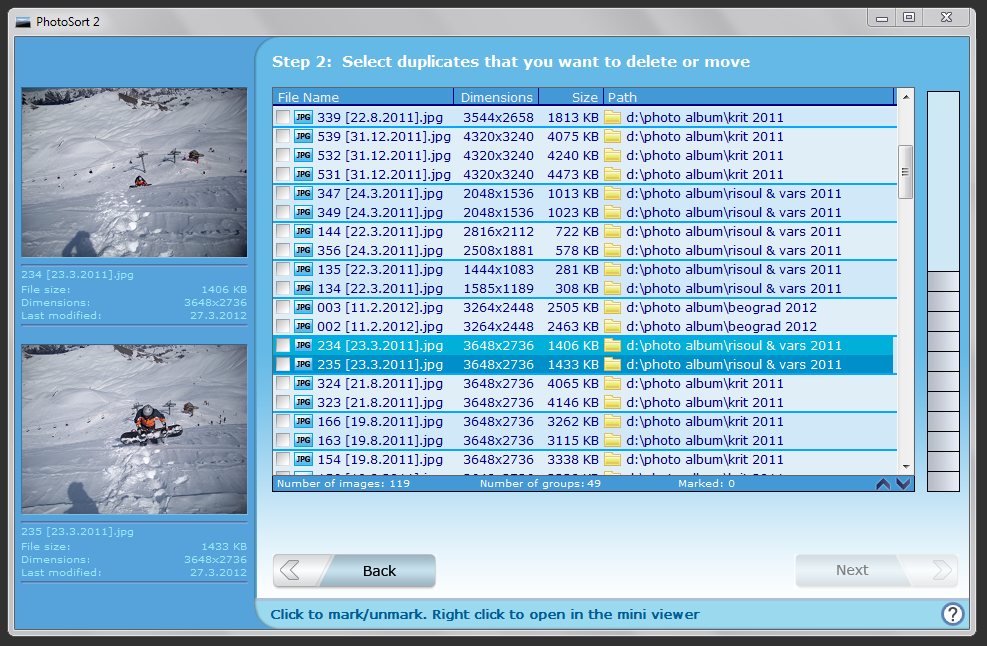This screenshot has width=987, height=646.
Task: Click folder icon in 135 [22.3.2011].jpg row
Action: pyautogui.click(x=612, y=269)
